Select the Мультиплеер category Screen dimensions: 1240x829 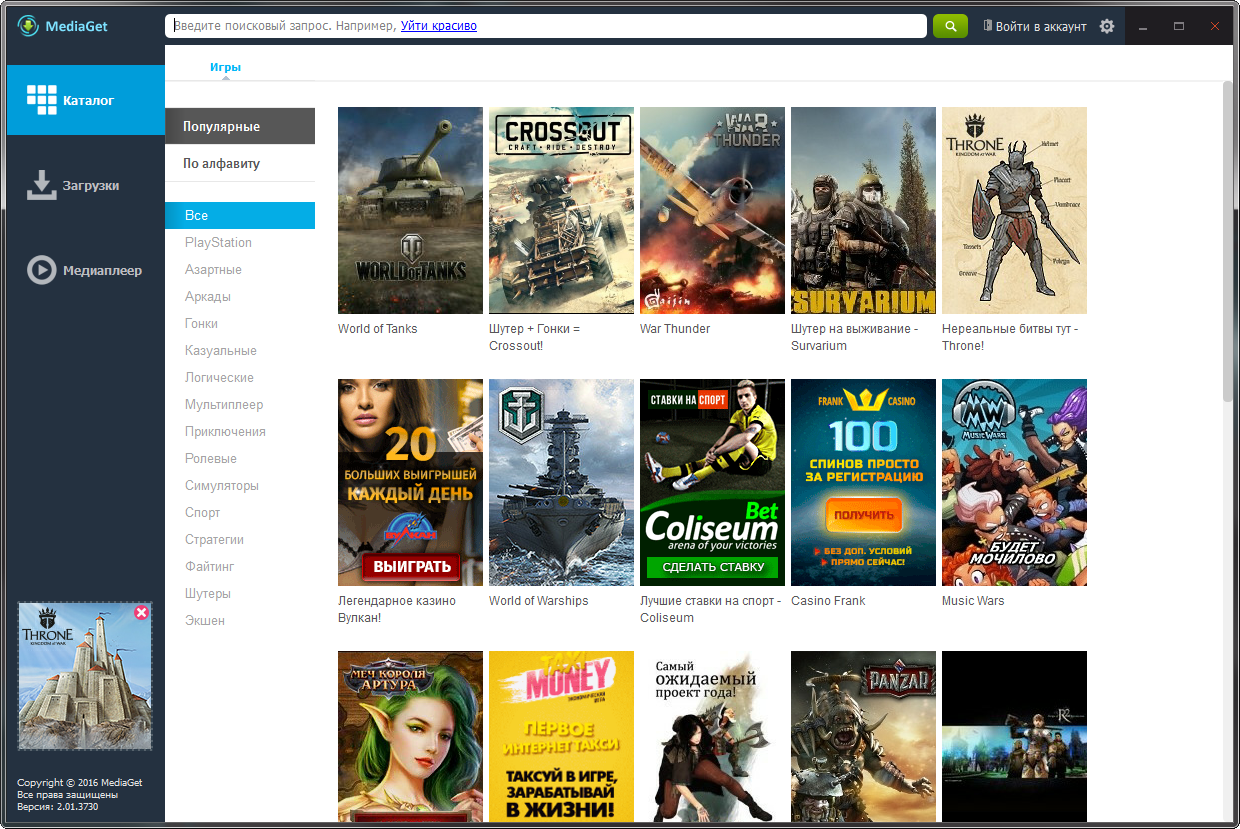tap(224, 405)
